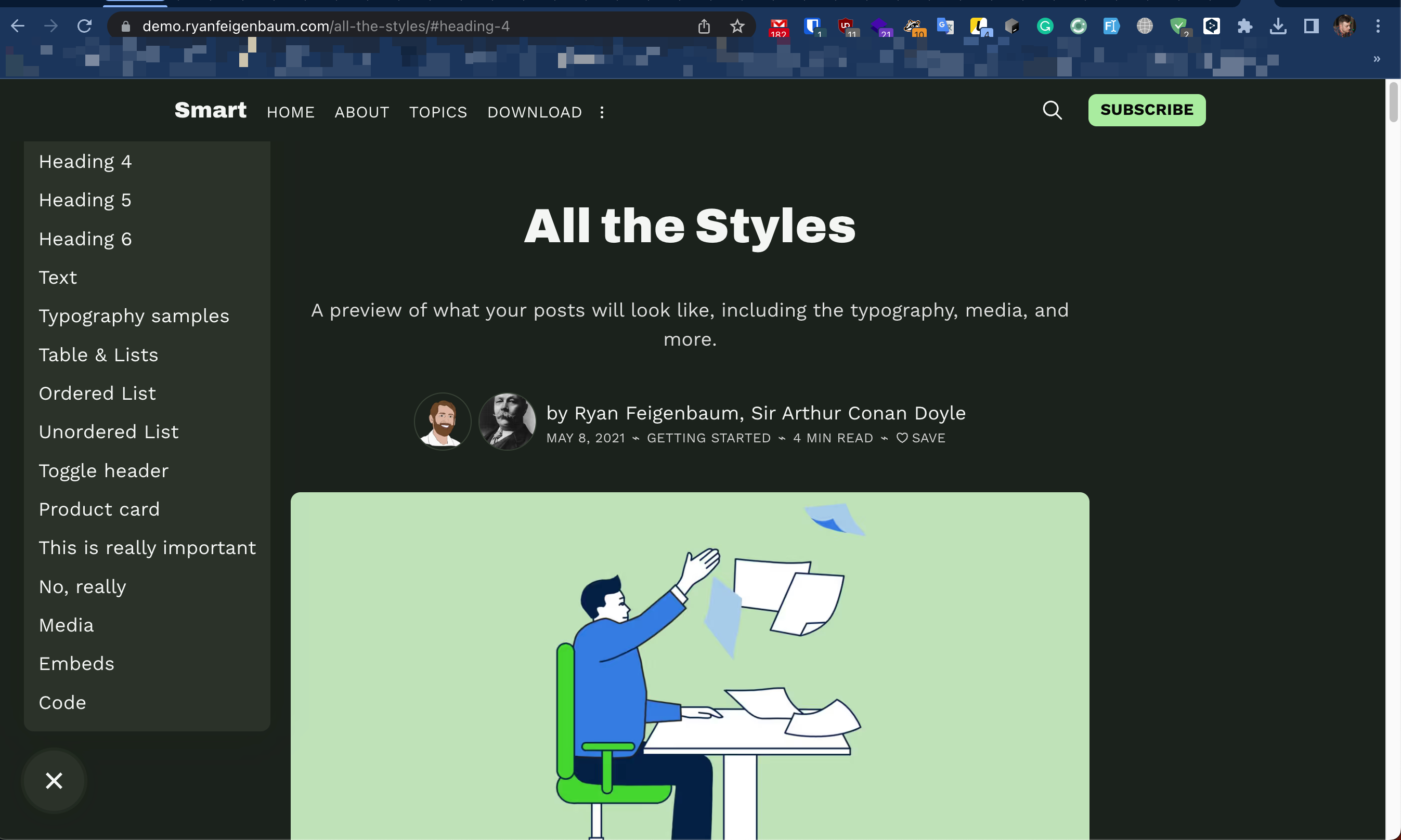Open the Extensions puzzle piece menu
Screen dimensions: 1401x840
[x=1244, y=26]
